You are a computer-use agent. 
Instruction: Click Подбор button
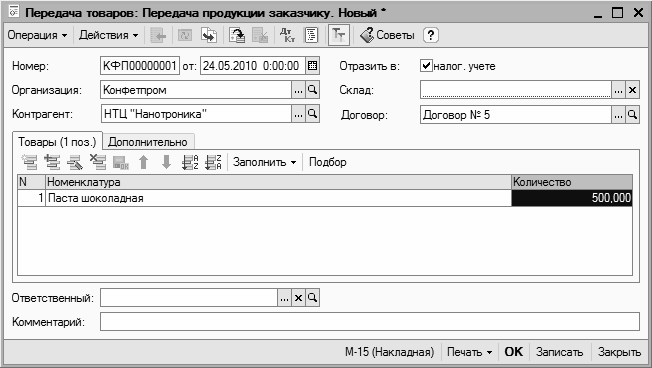click(328, 162)
